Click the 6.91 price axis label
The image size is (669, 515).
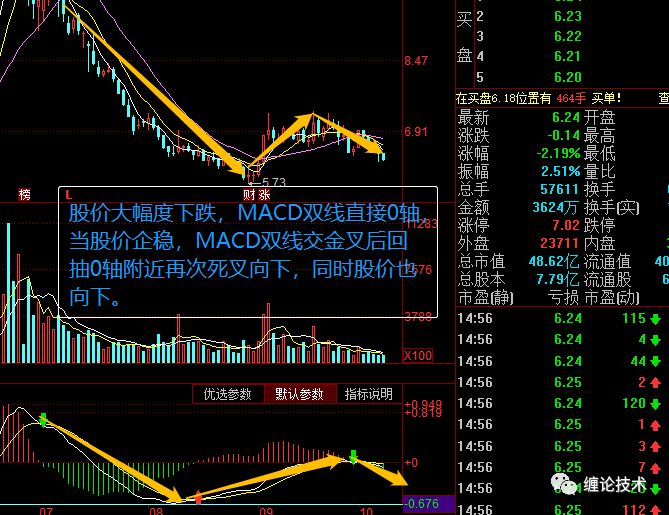416,131
